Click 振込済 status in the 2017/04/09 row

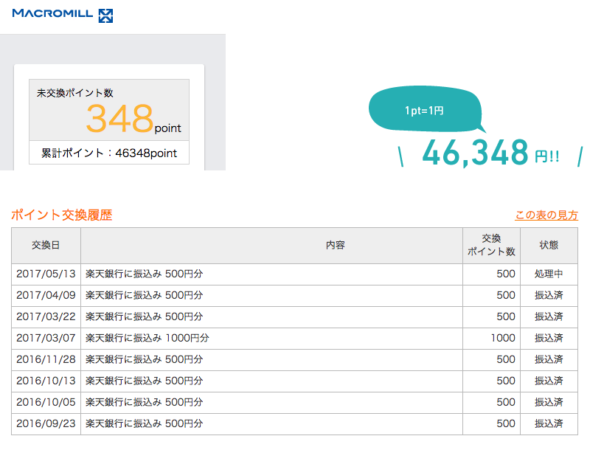coord(549,295)
